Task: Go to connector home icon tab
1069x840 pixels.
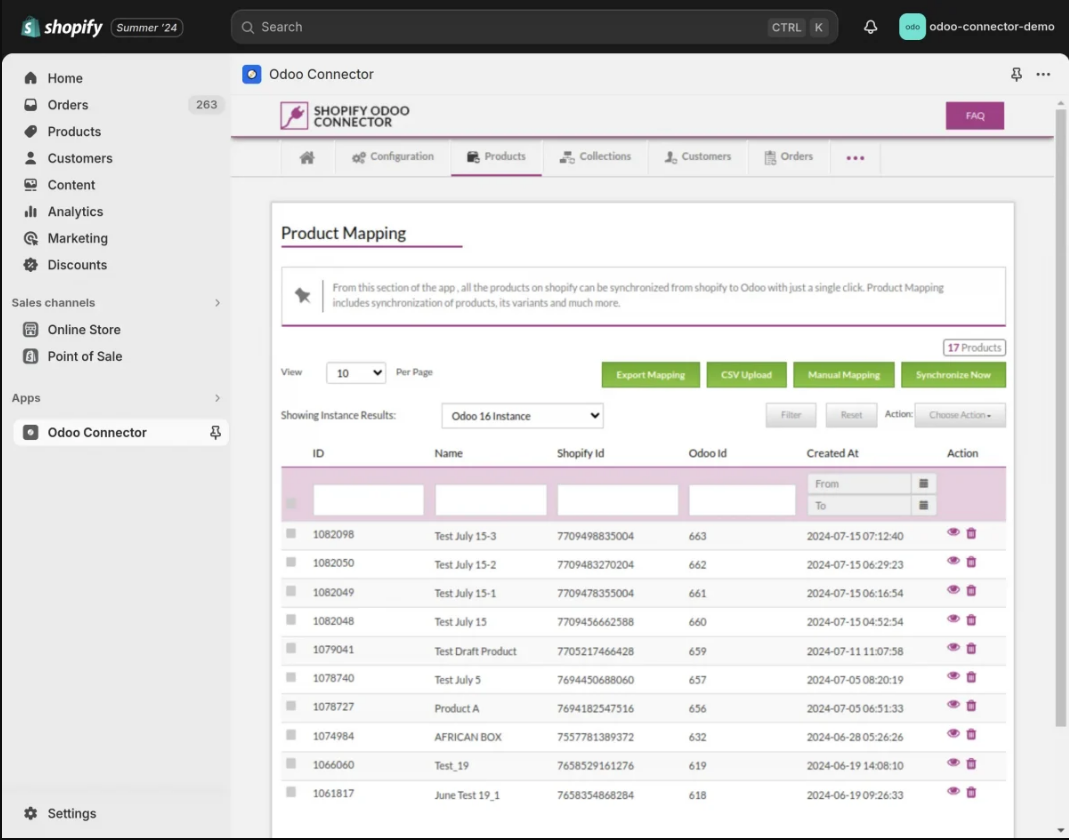Action: 307,158
